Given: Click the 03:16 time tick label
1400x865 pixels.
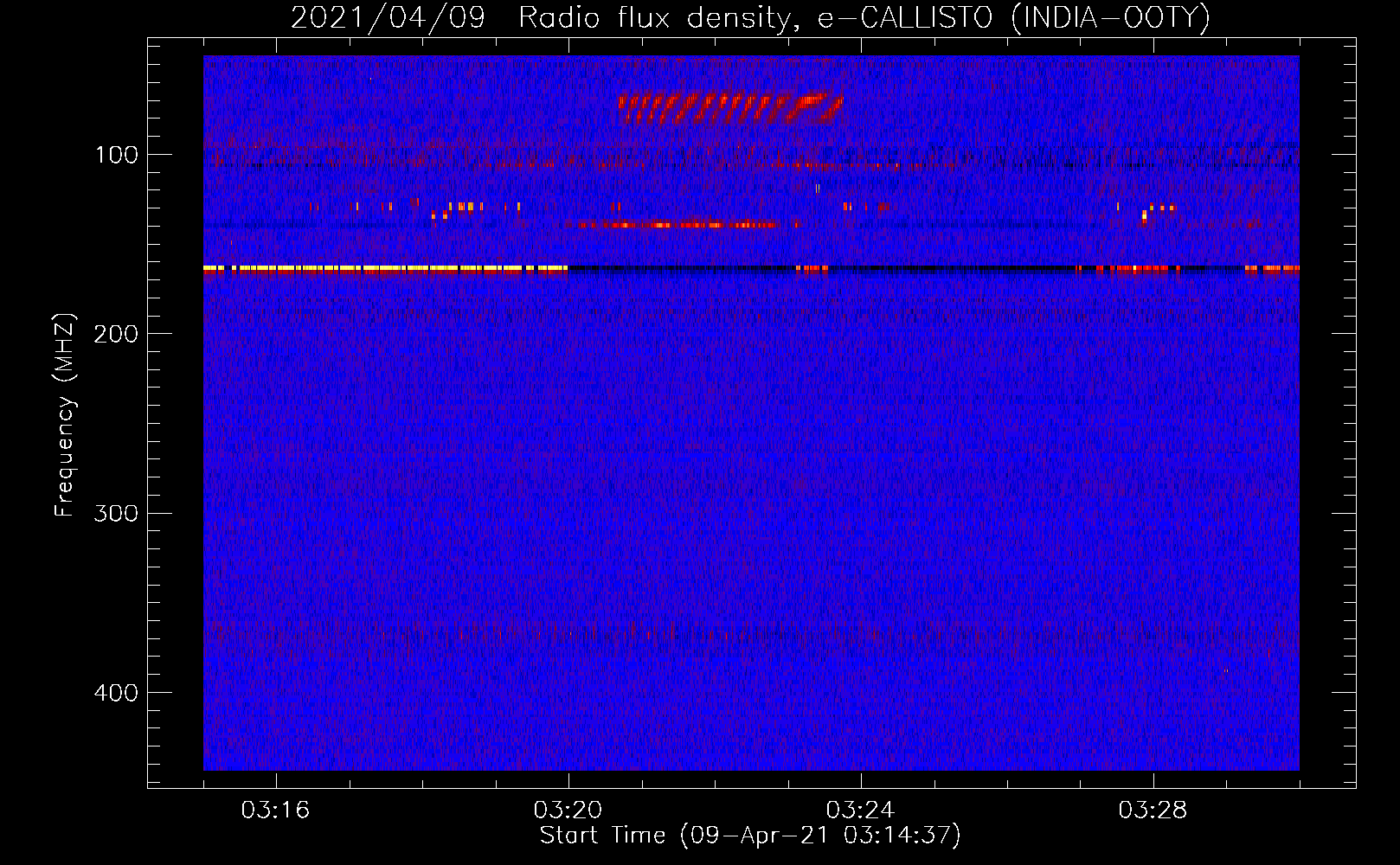Looking at the screenshot, I should (x=275, y=811).
